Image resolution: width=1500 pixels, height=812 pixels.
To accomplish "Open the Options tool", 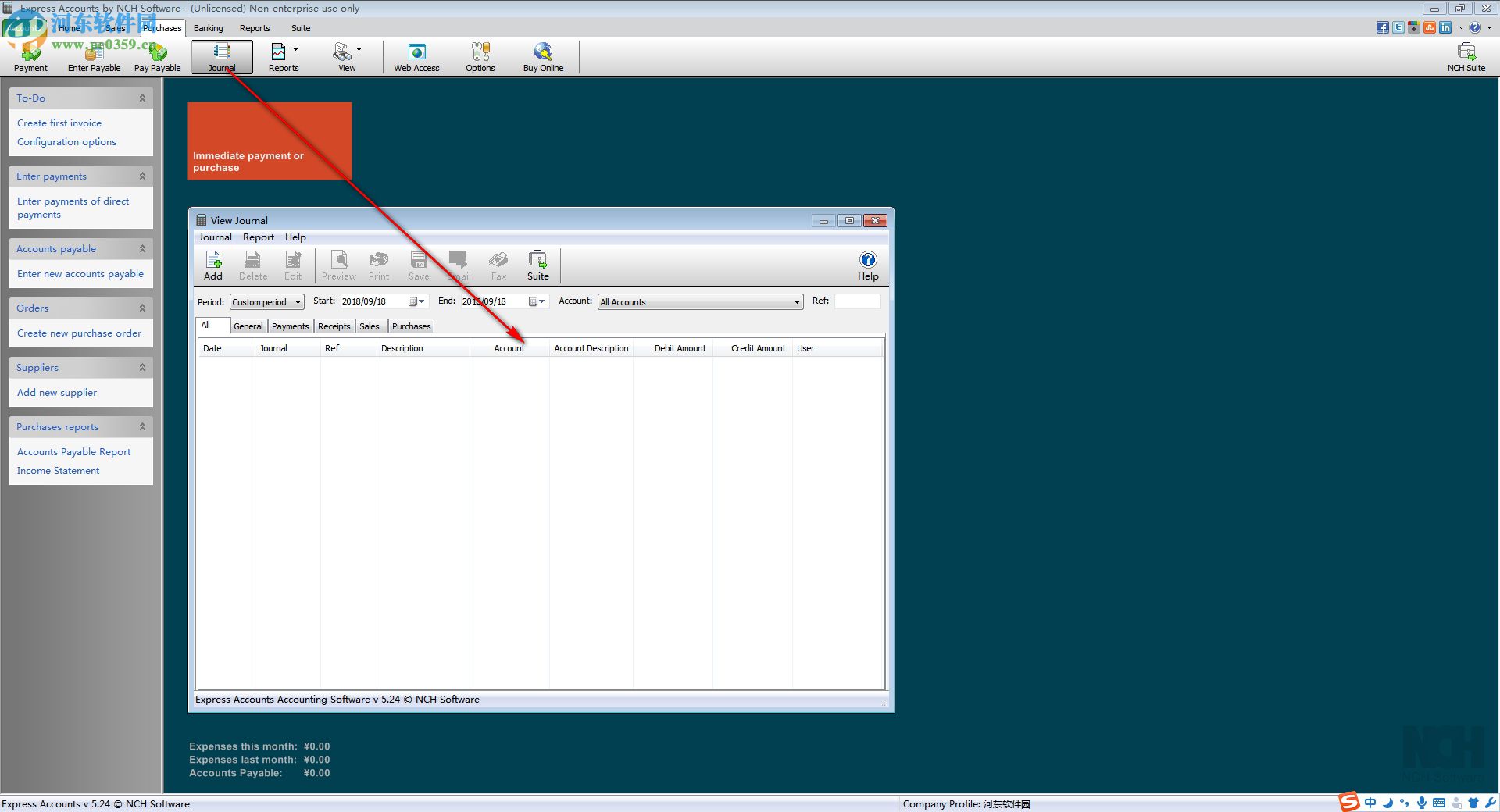I will pos(480,57).
